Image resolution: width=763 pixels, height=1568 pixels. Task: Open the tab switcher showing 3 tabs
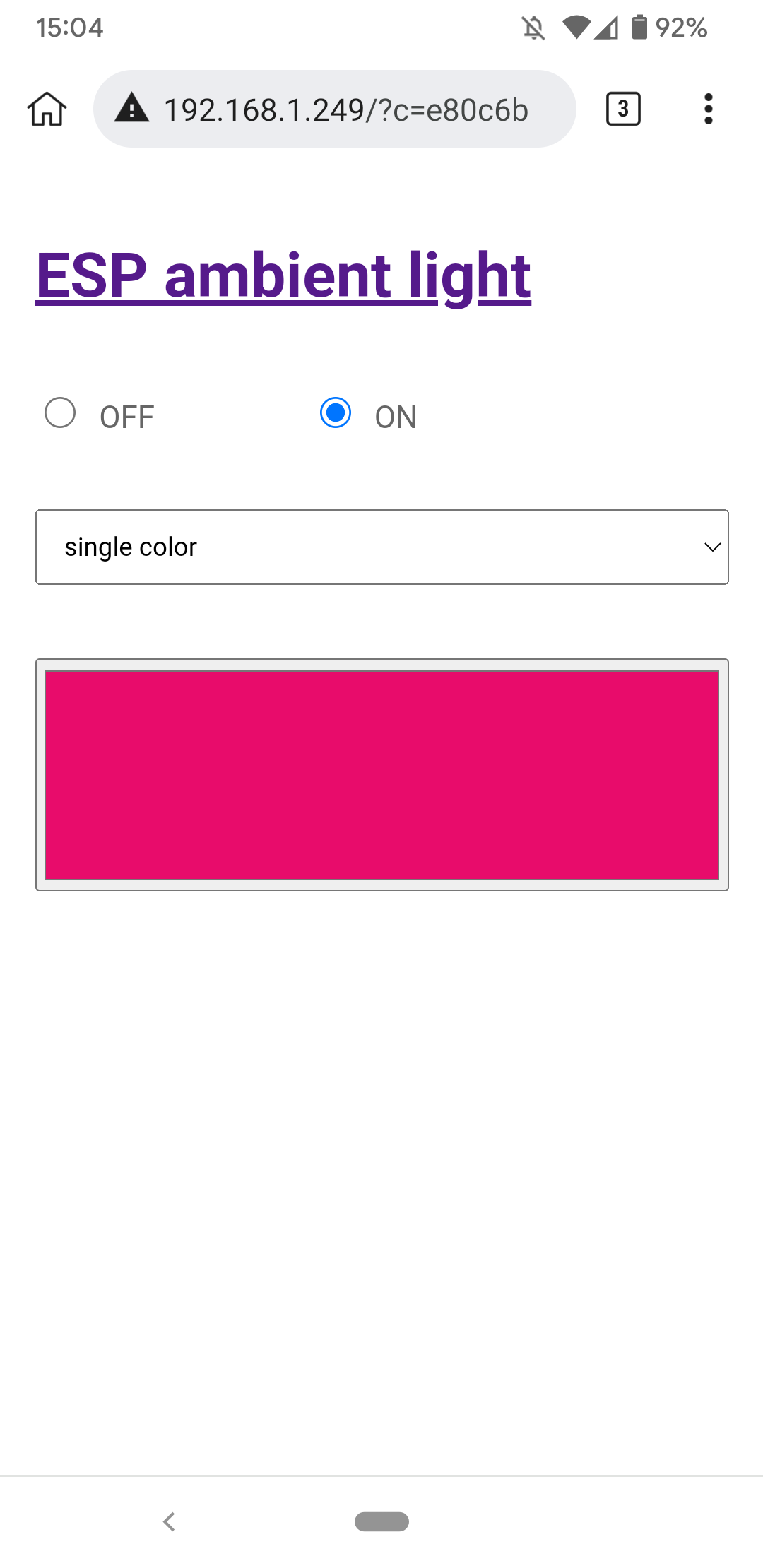tap(623, 109)
